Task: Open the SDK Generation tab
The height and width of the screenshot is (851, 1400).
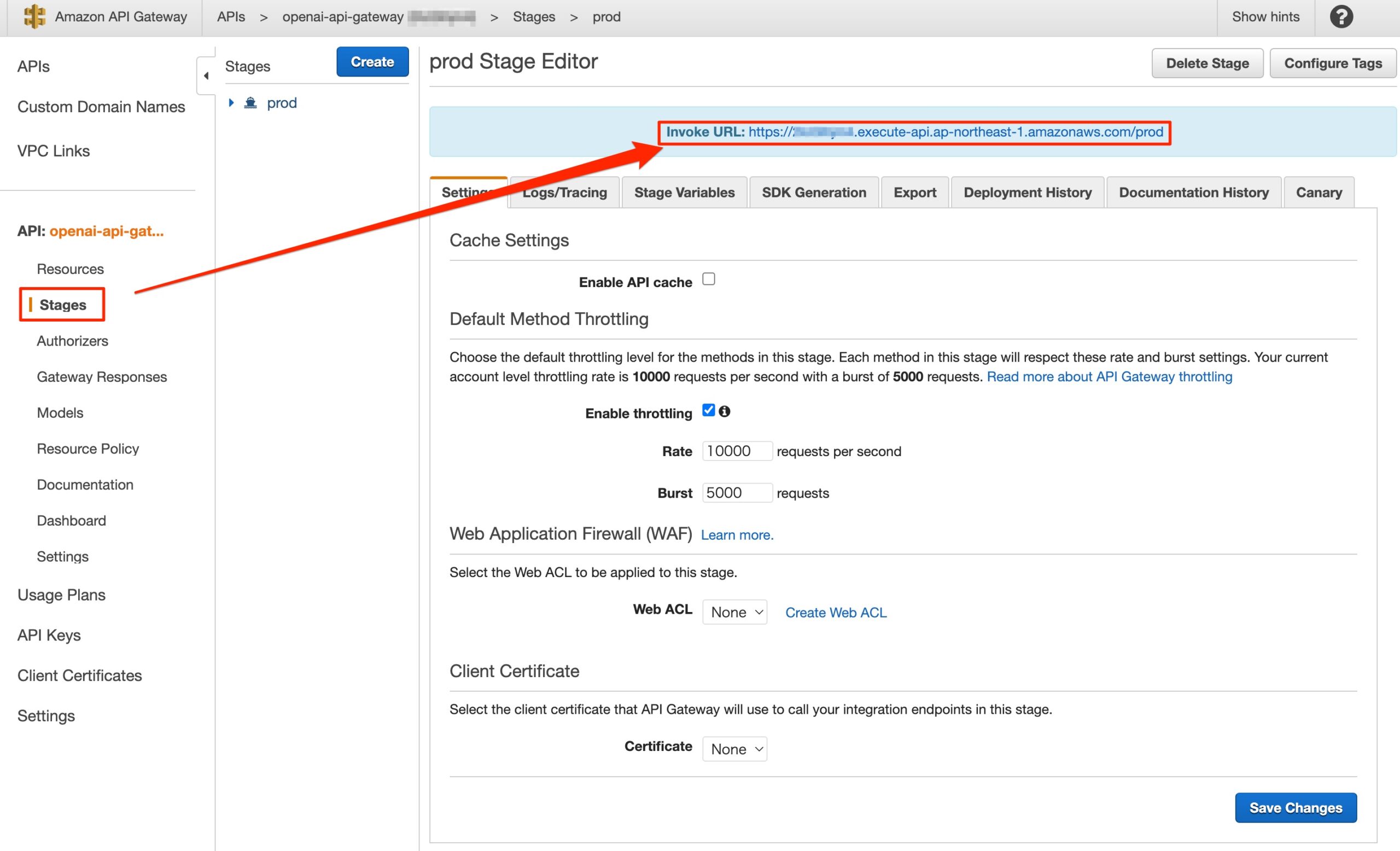Action: (814, 193)
